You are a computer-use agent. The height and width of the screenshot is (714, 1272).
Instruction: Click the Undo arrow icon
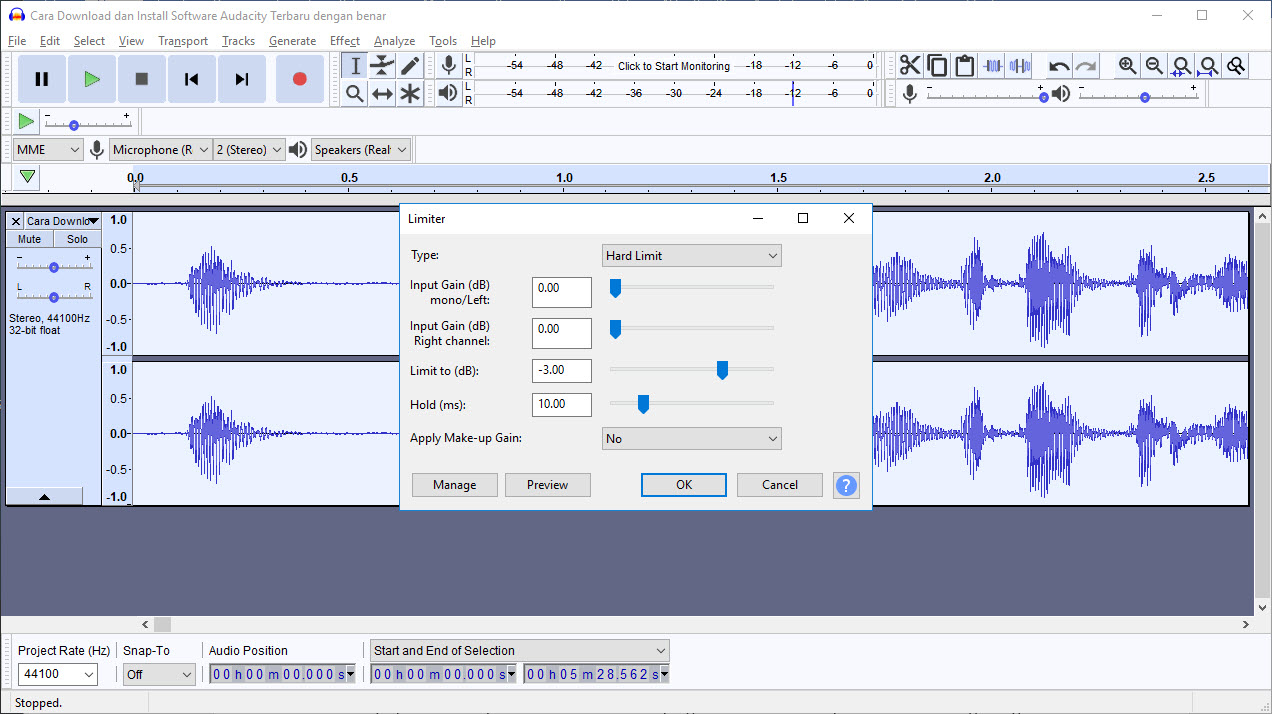(1058, 67)
